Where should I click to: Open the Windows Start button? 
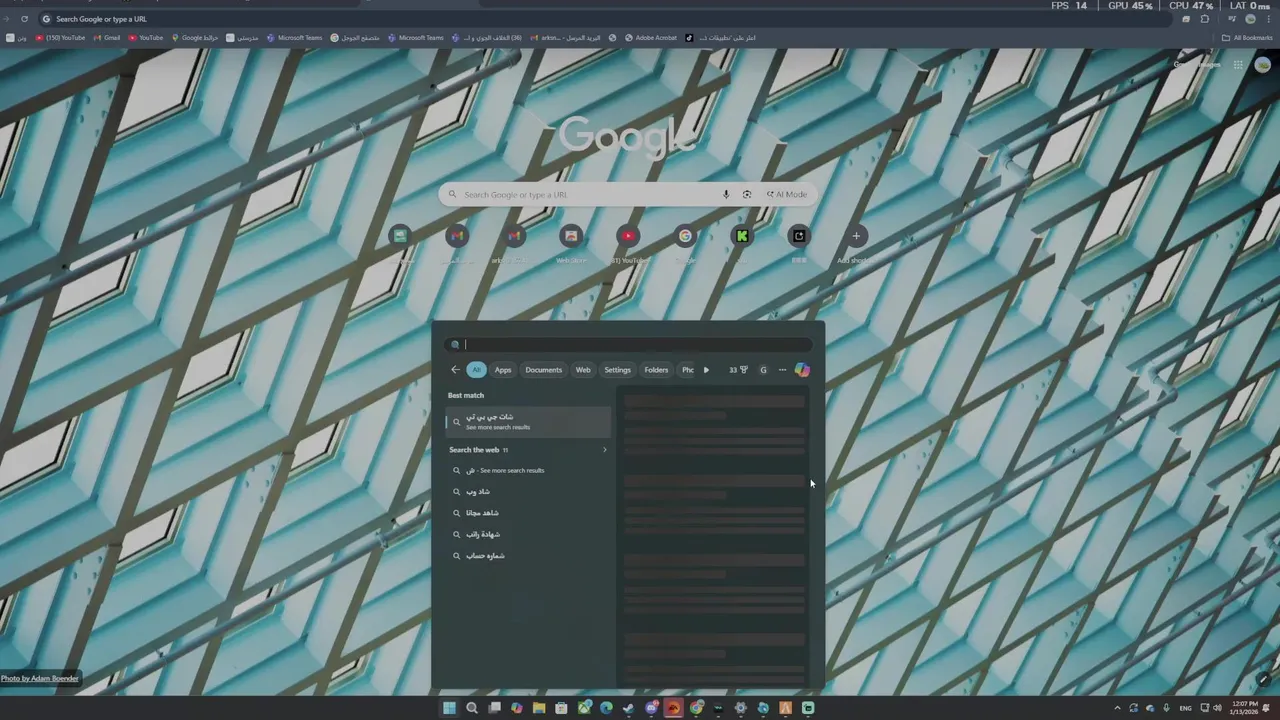[449, 708]
